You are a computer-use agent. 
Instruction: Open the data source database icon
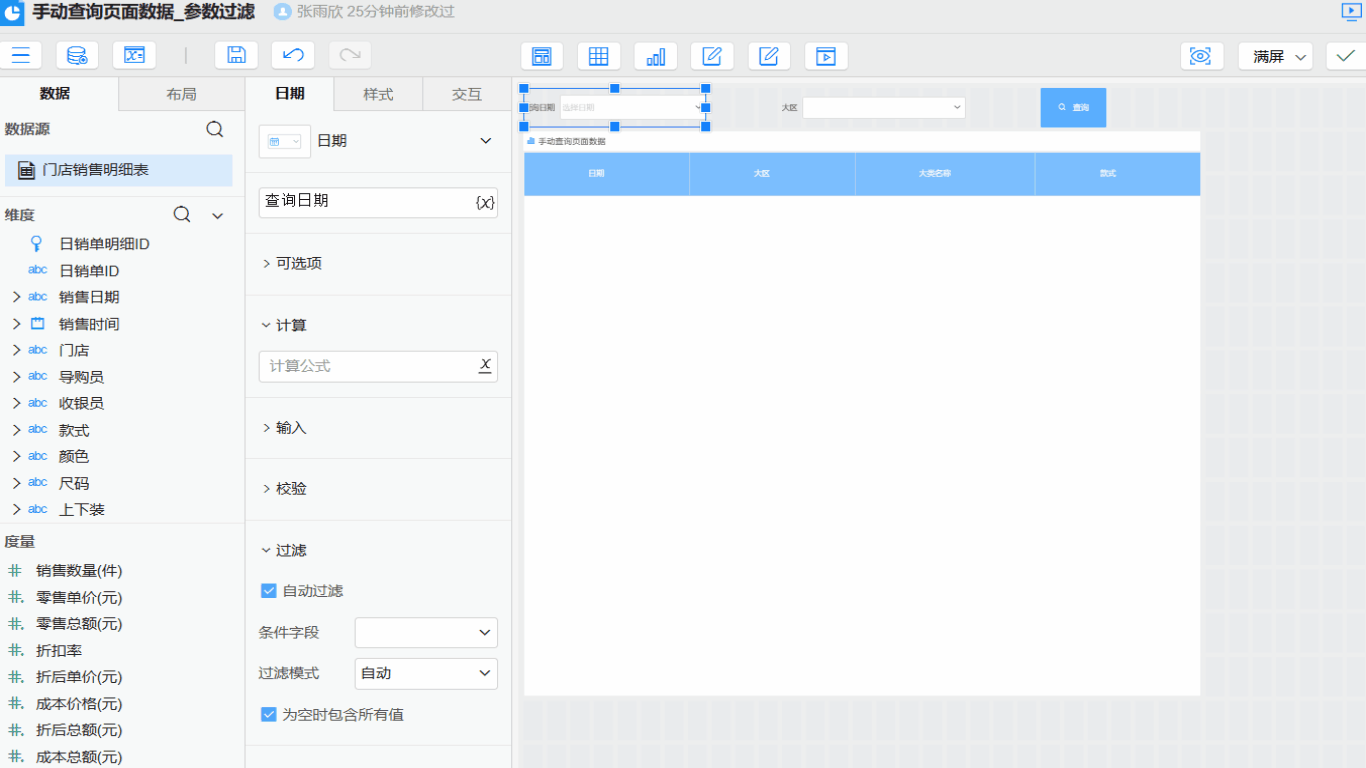pos(77,56)
